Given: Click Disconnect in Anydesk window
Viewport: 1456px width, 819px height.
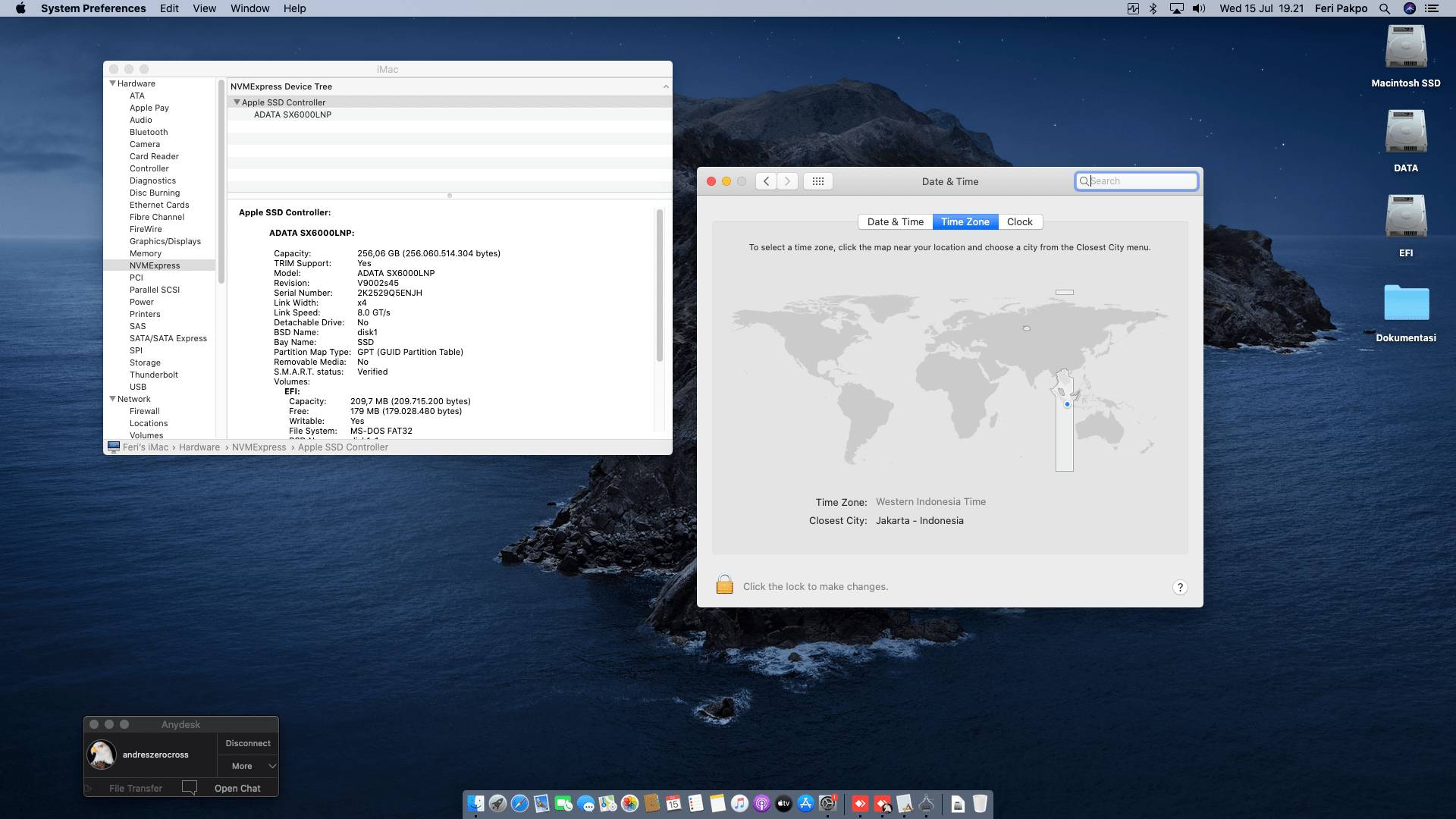Looking at the screenshot, I should [248, 743].
